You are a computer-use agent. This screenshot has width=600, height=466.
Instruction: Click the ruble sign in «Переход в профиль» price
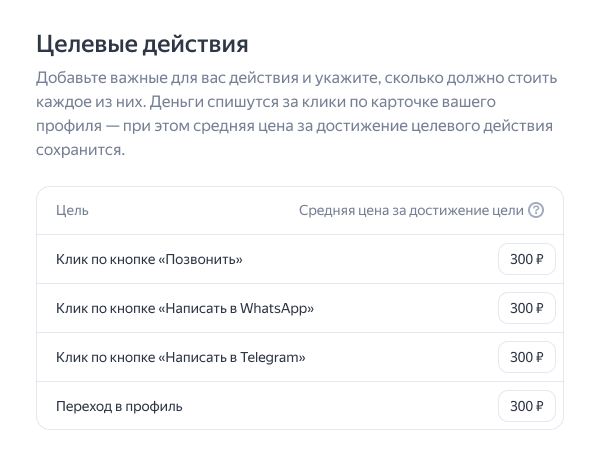pyautogui.click(x=540, y=406)
